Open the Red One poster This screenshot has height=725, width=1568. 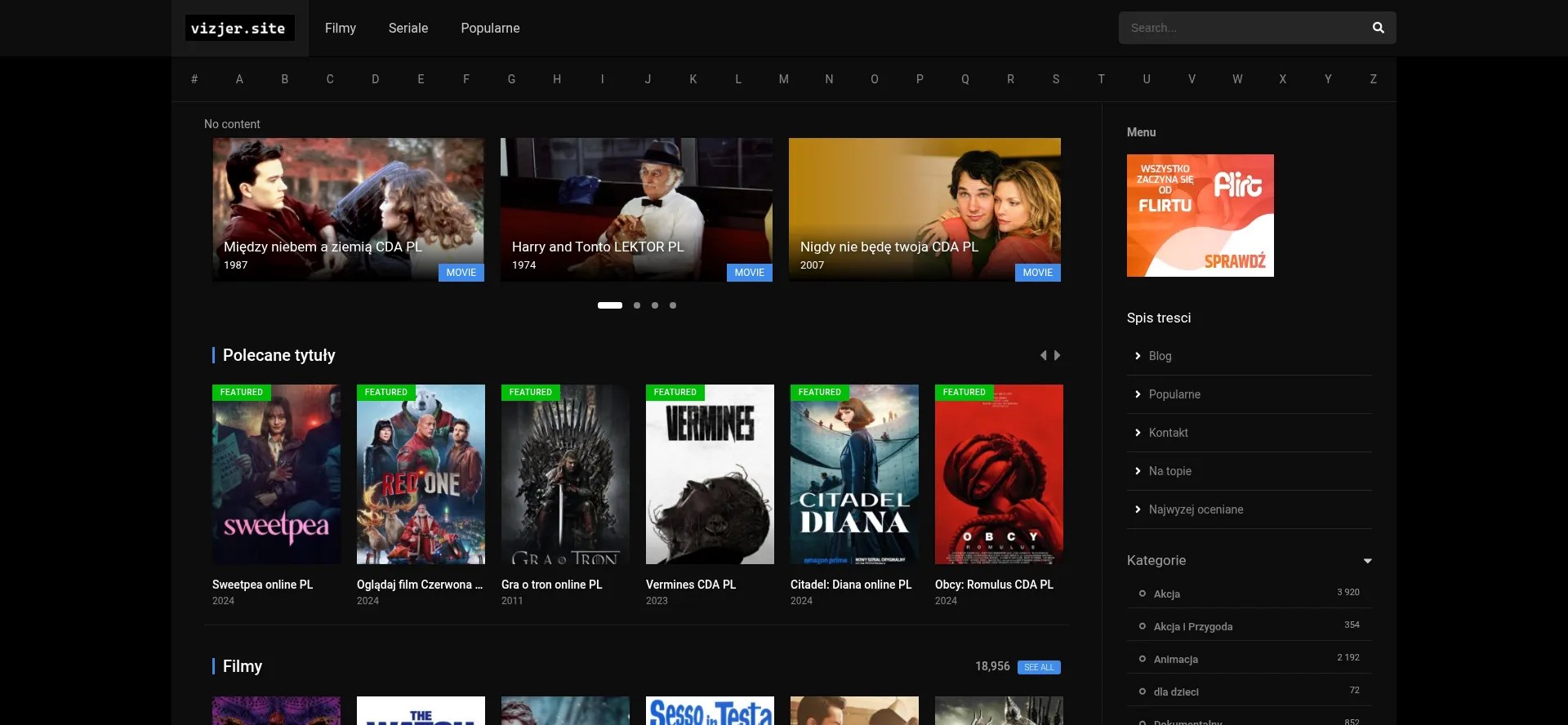421,474
